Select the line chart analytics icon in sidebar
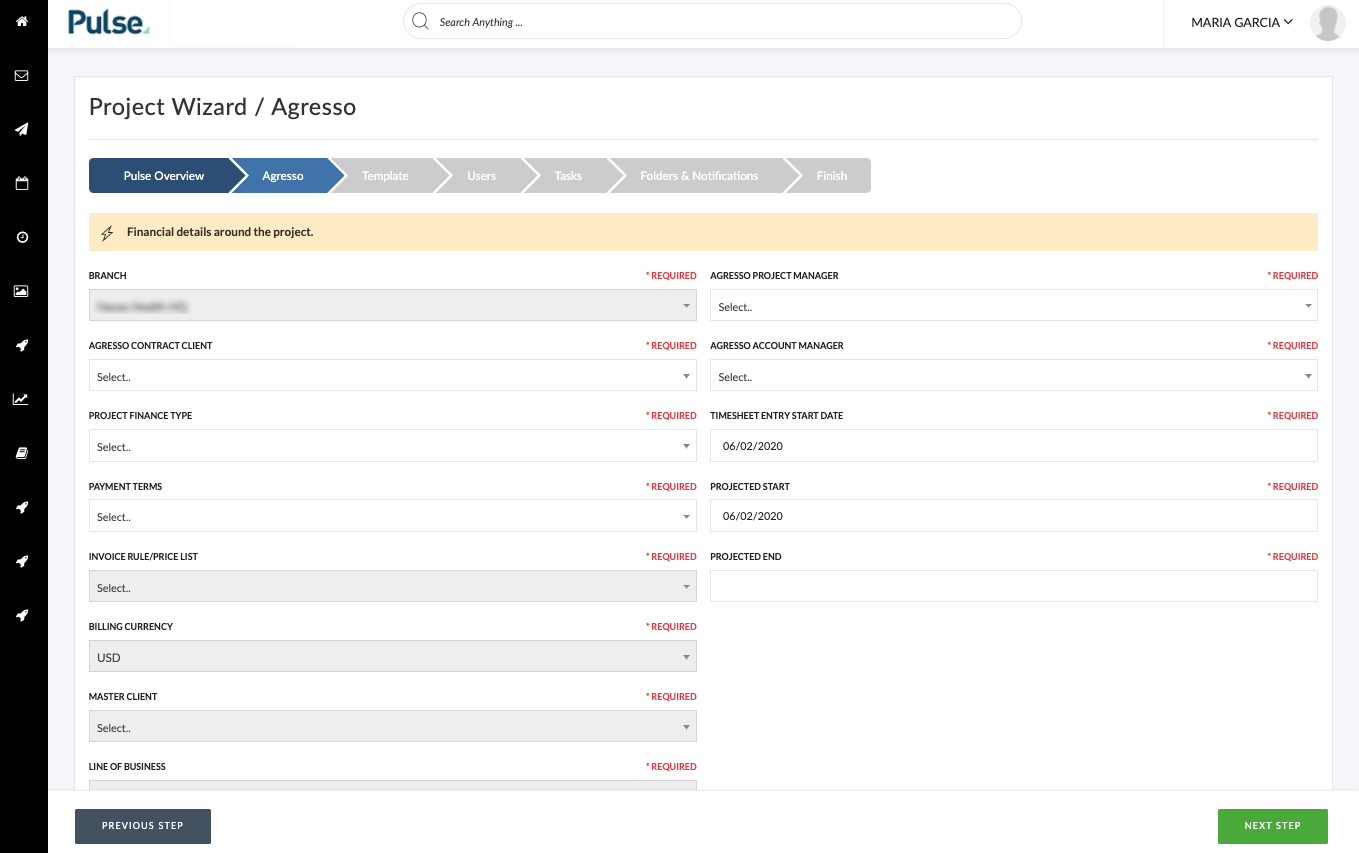This screenshot has width=1359, height=853. click(20, 399)
